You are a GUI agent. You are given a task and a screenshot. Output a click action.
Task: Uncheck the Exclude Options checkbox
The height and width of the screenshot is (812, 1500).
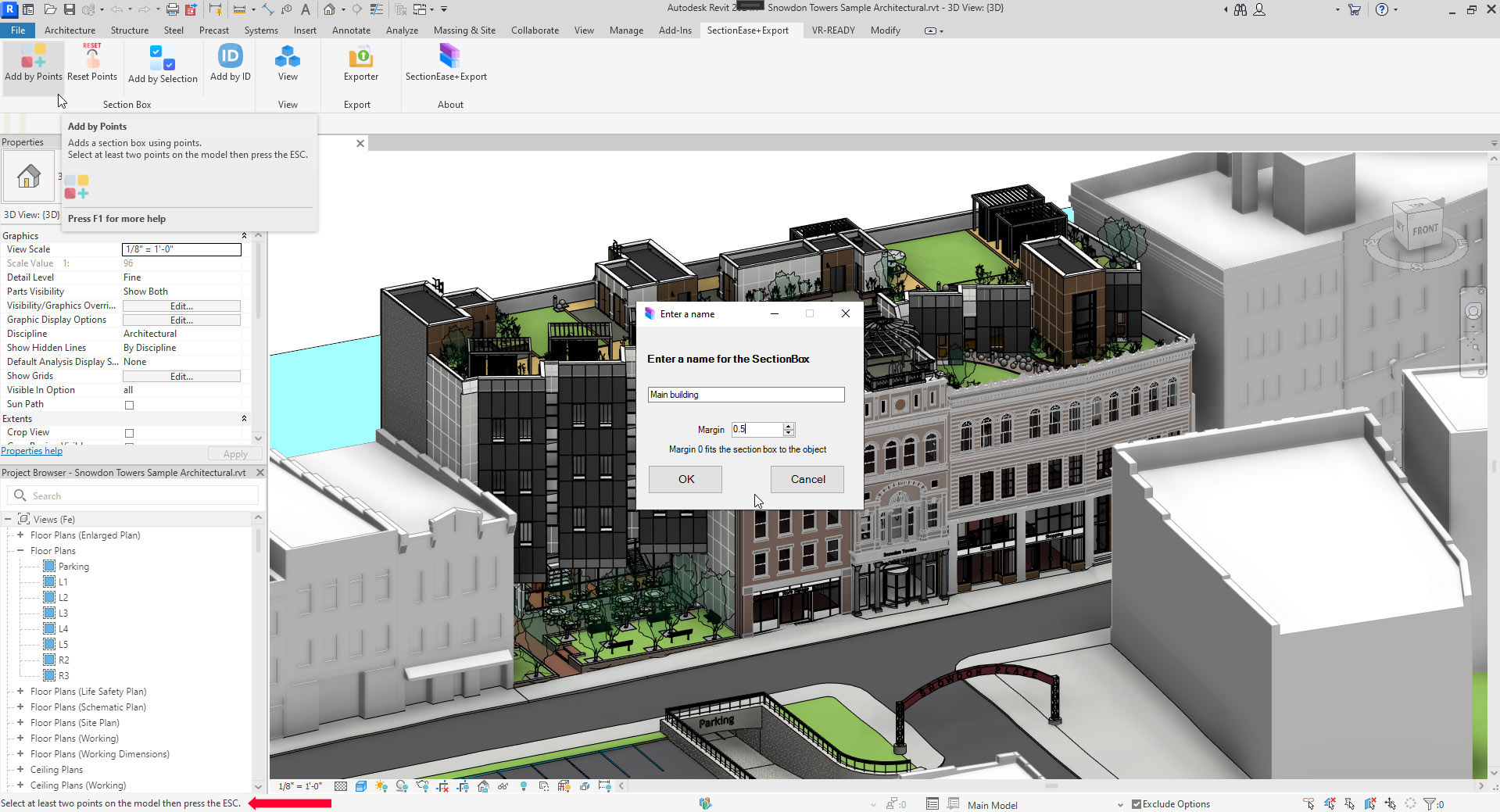click(x=1137, y=804)
